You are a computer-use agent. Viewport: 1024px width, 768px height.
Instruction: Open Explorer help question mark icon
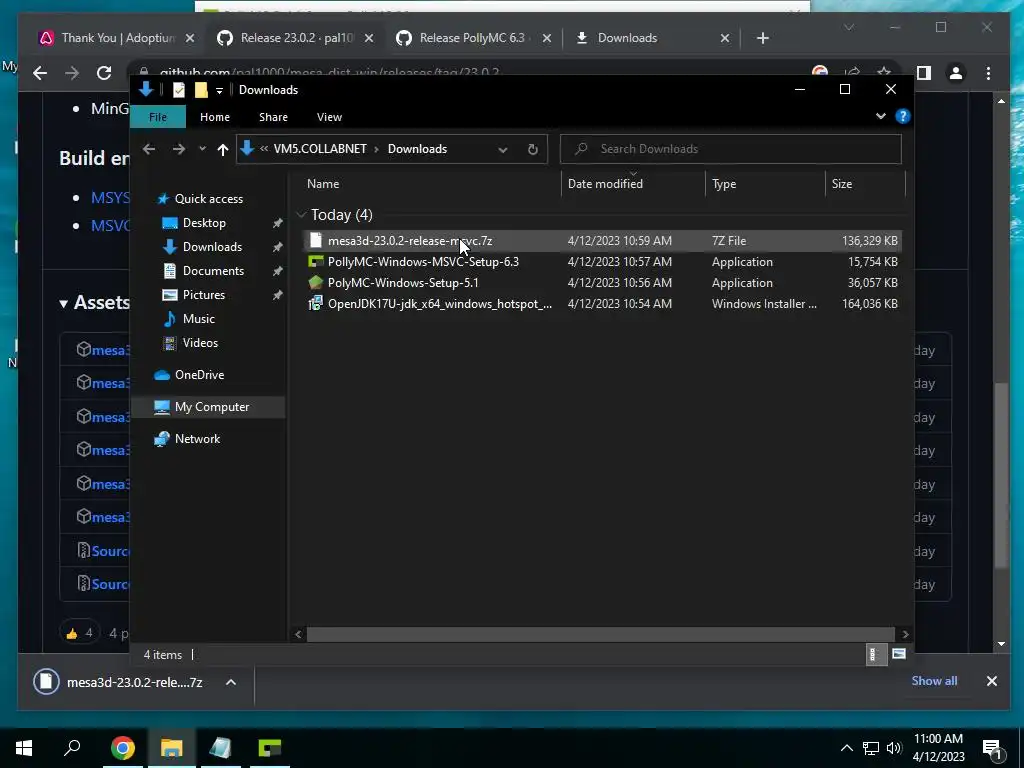click(903, 116)
